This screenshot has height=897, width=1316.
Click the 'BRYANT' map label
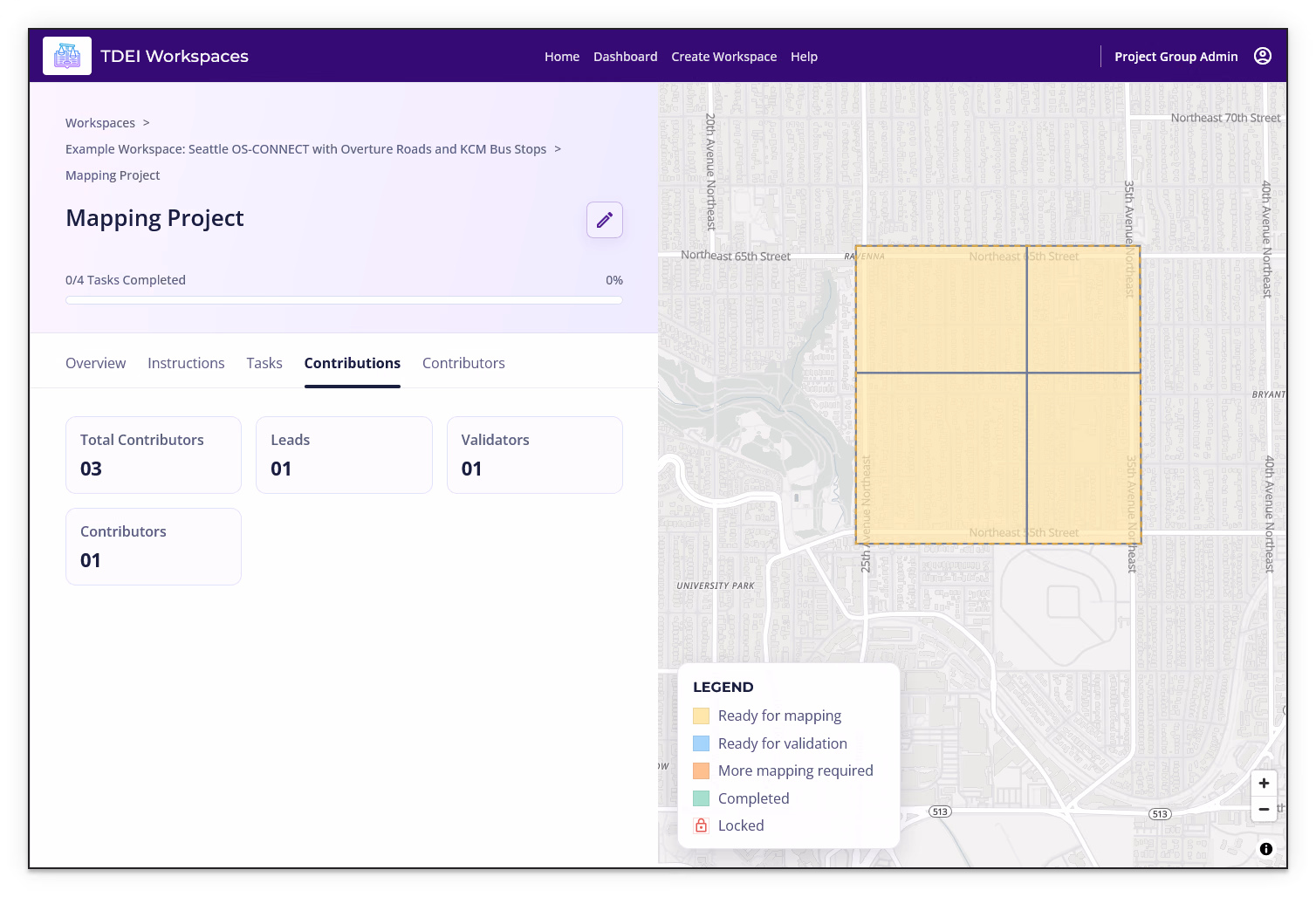(x=1269, y=394)
